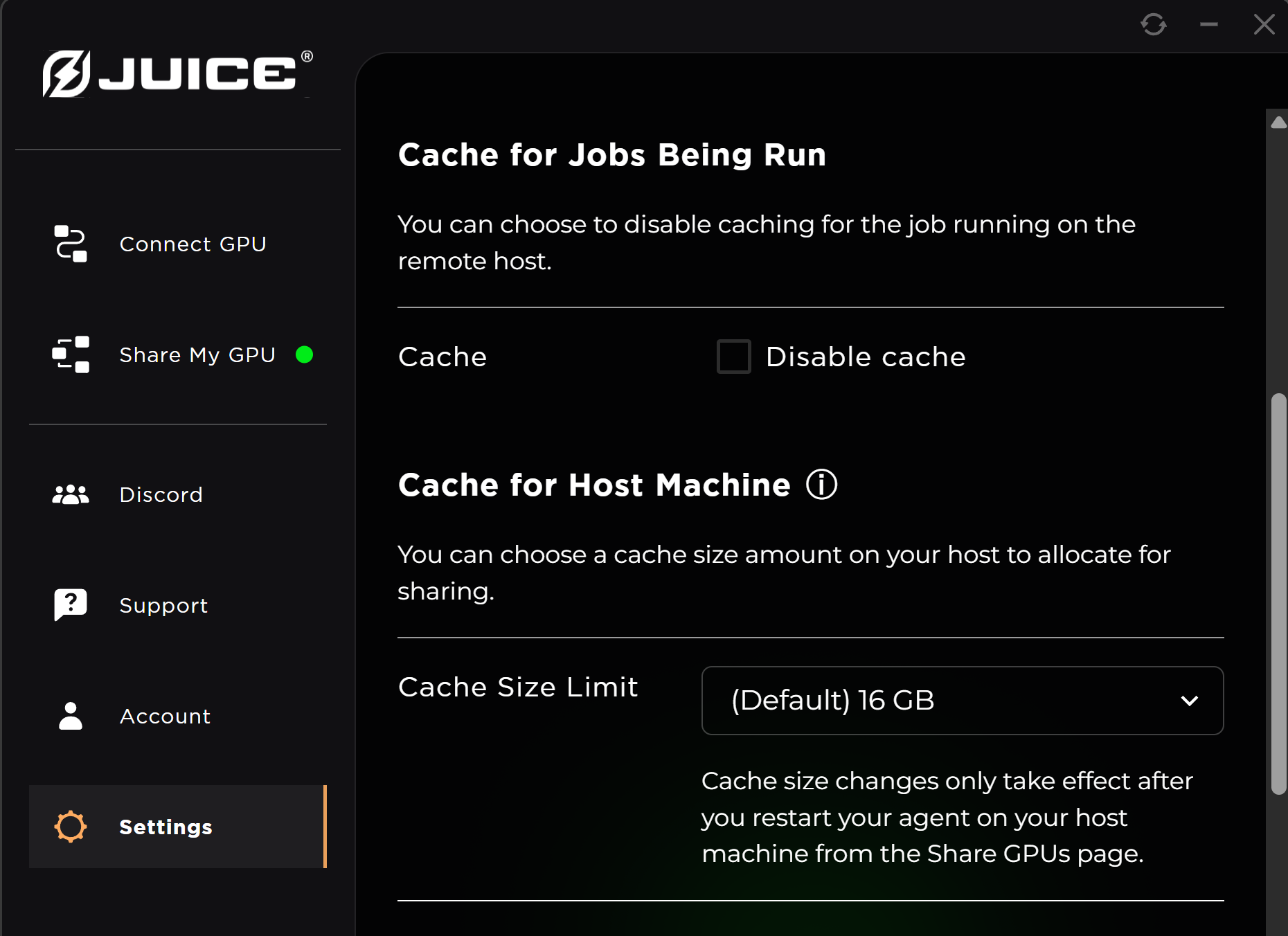The image size is (1288, 936).
Task: Click the Discord people icon
Action: pyautogui.click(x=71, y=494)
